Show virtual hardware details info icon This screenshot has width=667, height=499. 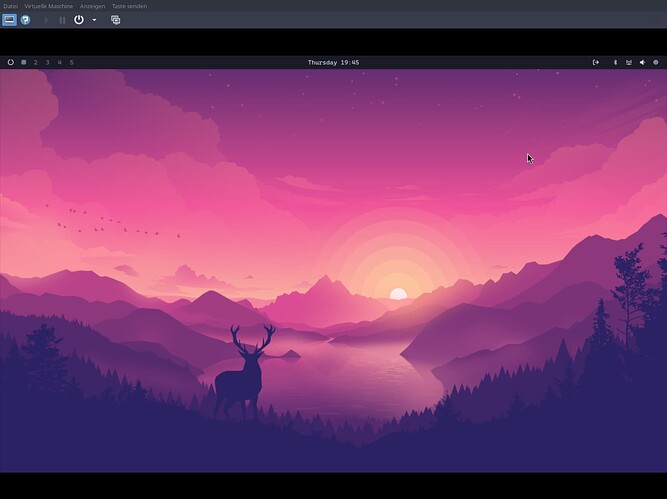pos(25,20)
